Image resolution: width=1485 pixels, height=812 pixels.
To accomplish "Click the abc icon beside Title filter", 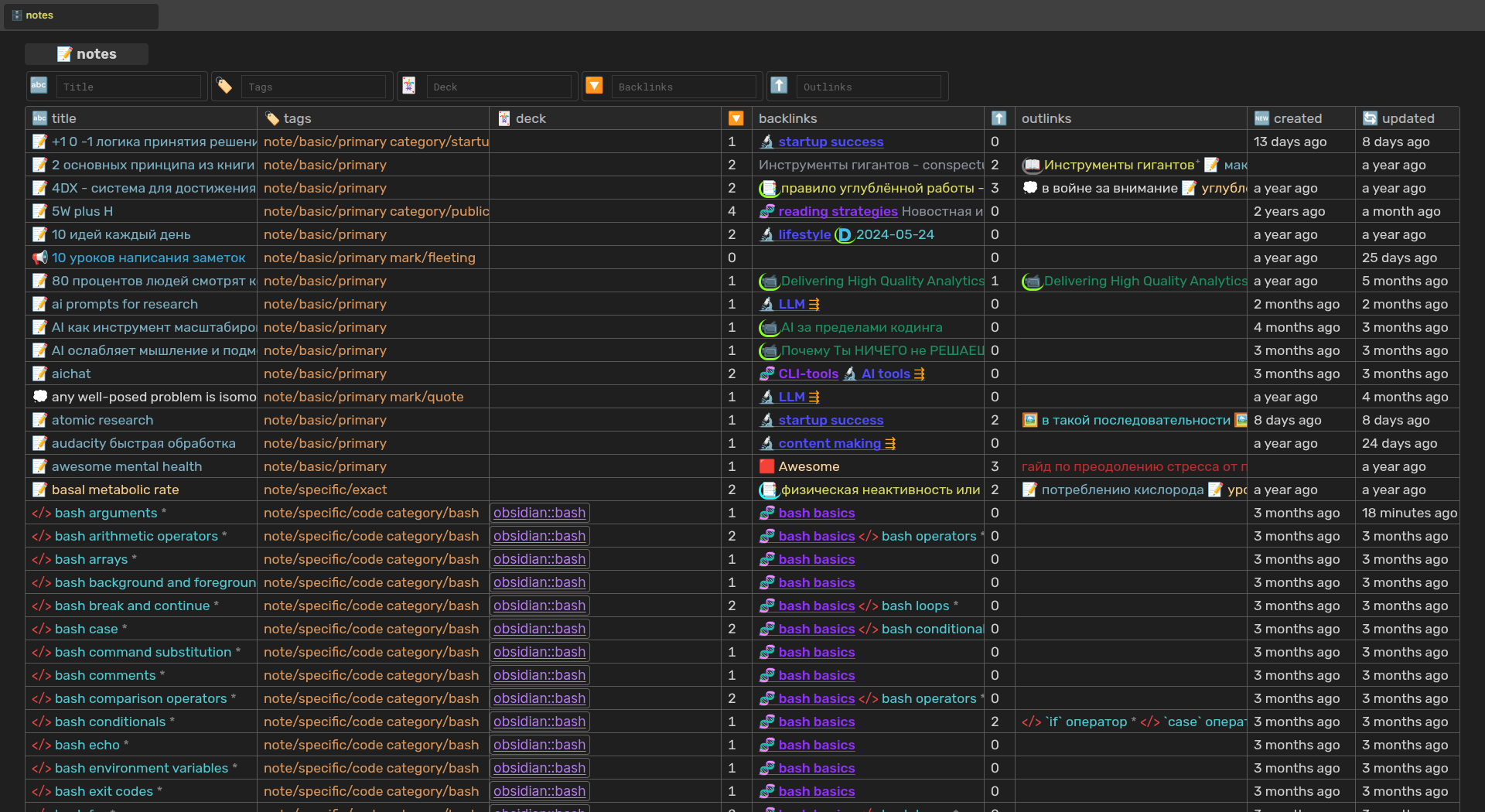I will pos(39,86).
